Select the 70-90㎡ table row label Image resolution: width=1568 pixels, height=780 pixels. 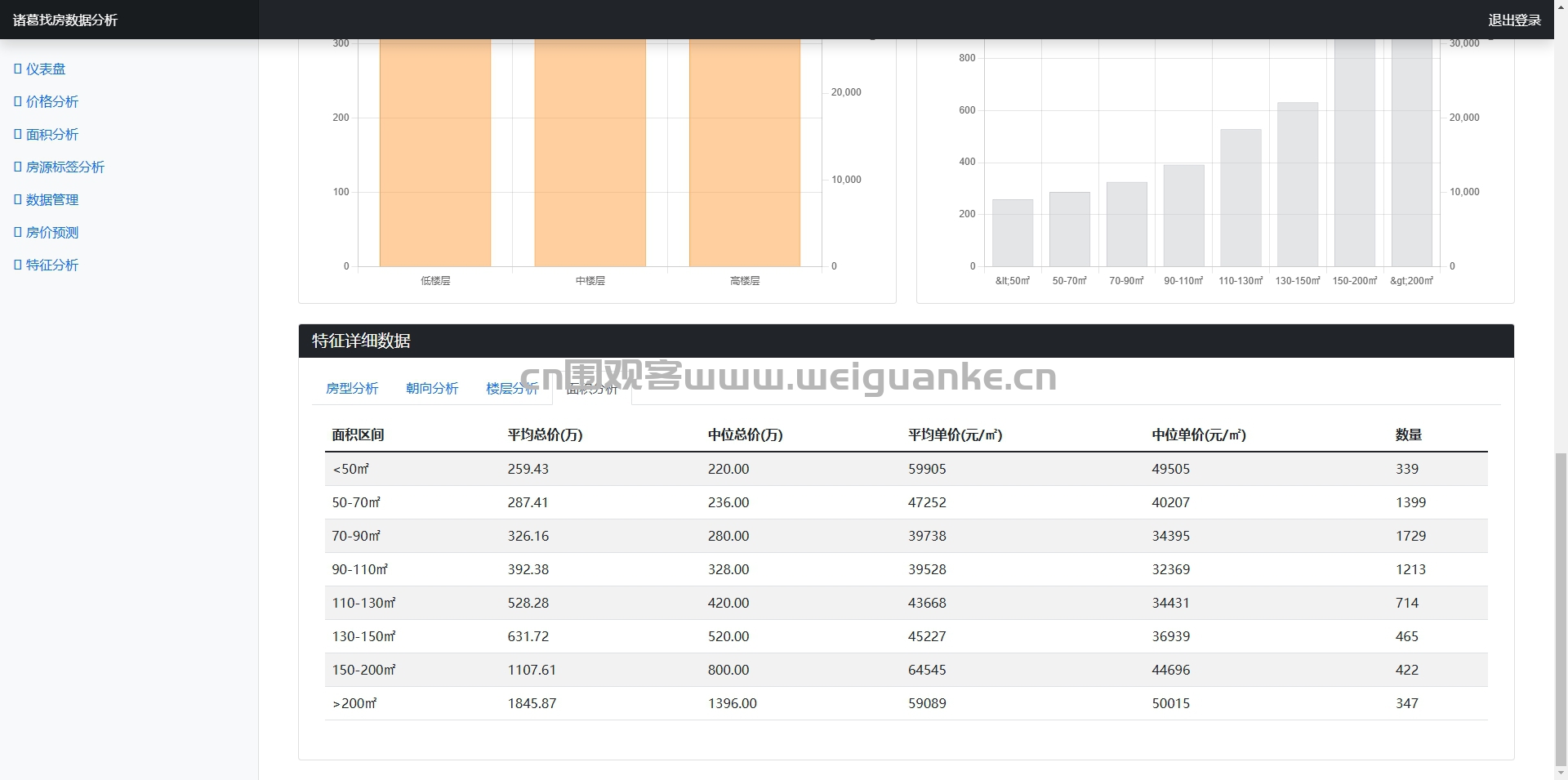click(356, 536)
